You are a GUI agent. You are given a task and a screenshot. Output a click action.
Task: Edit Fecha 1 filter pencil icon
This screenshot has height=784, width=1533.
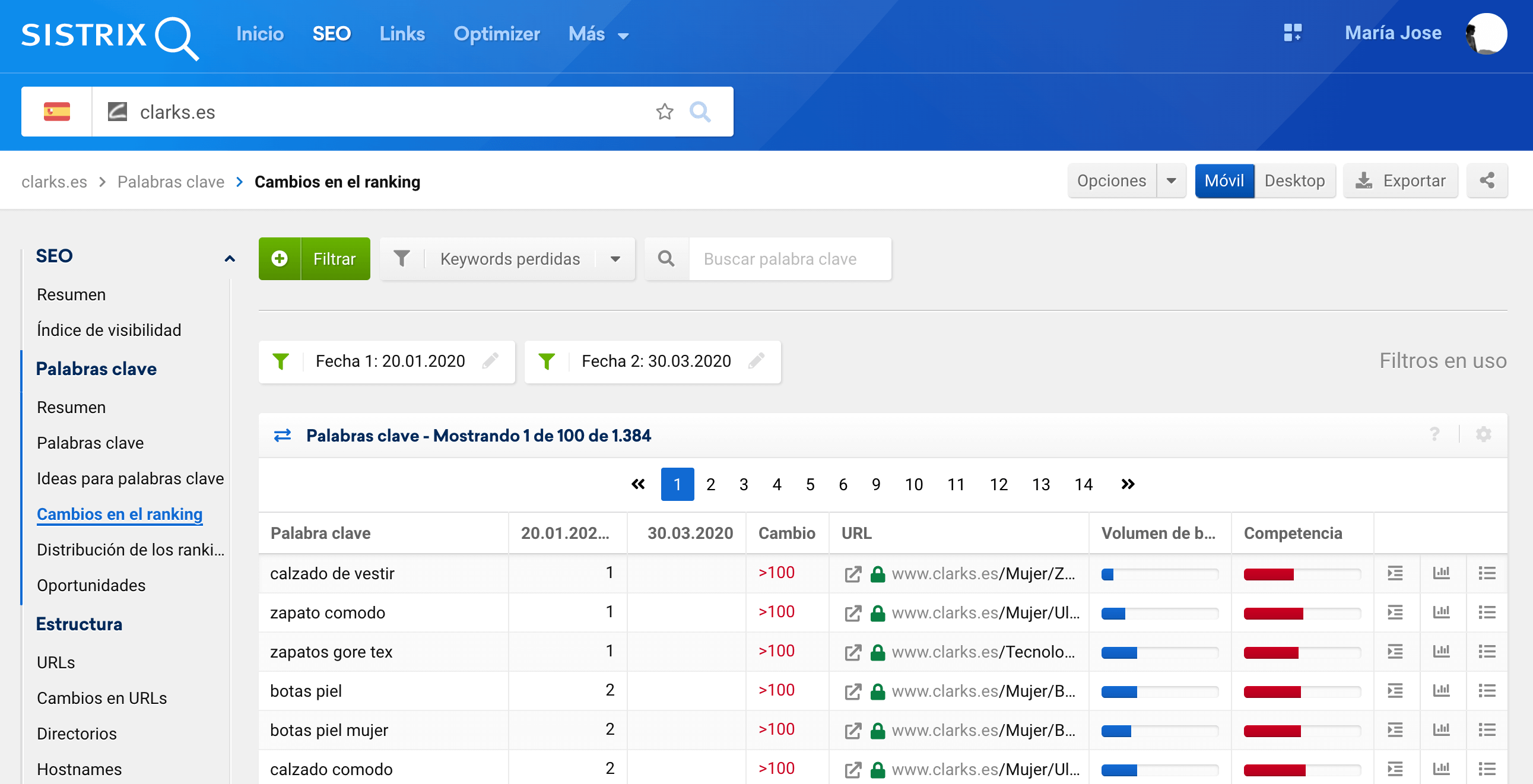pos(490,361)
